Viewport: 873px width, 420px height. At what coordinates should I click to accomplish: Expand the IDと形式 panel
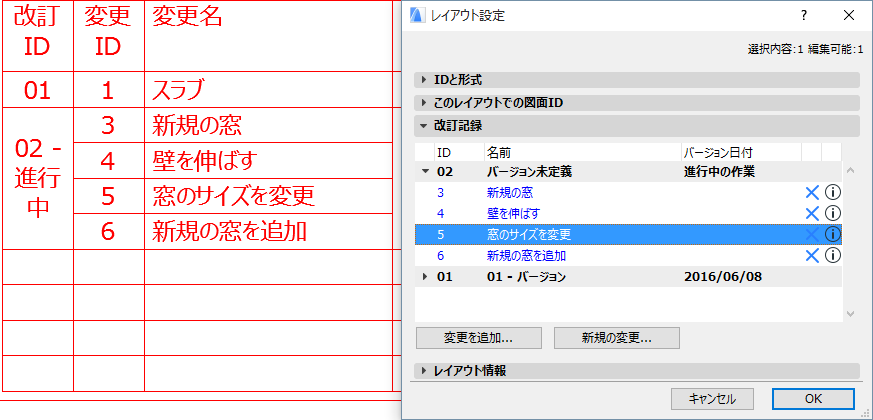coord(637,80)
